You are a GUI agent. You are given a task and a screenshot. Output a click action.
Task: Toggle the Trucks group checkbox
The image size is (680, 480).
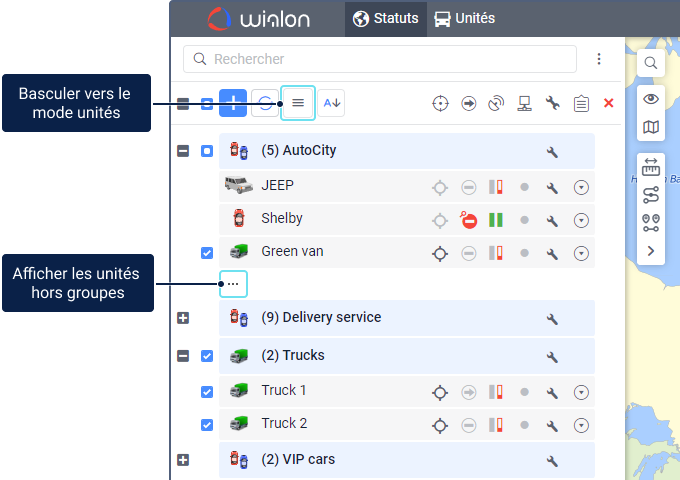[x=207, y=356]
